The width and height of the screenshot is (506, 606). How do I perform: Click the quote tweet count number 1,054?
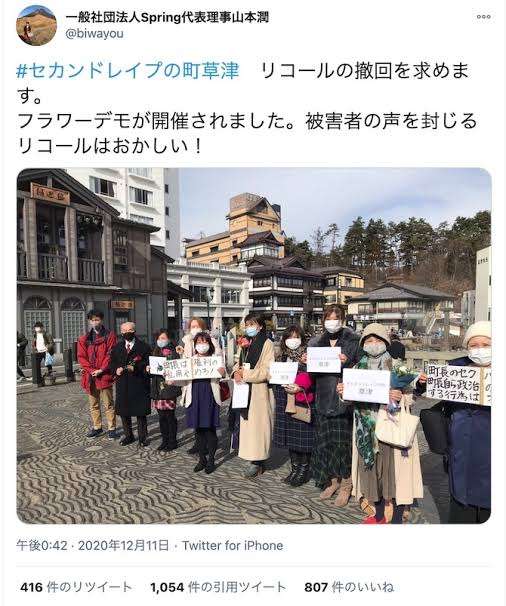[x=167, y=587]
